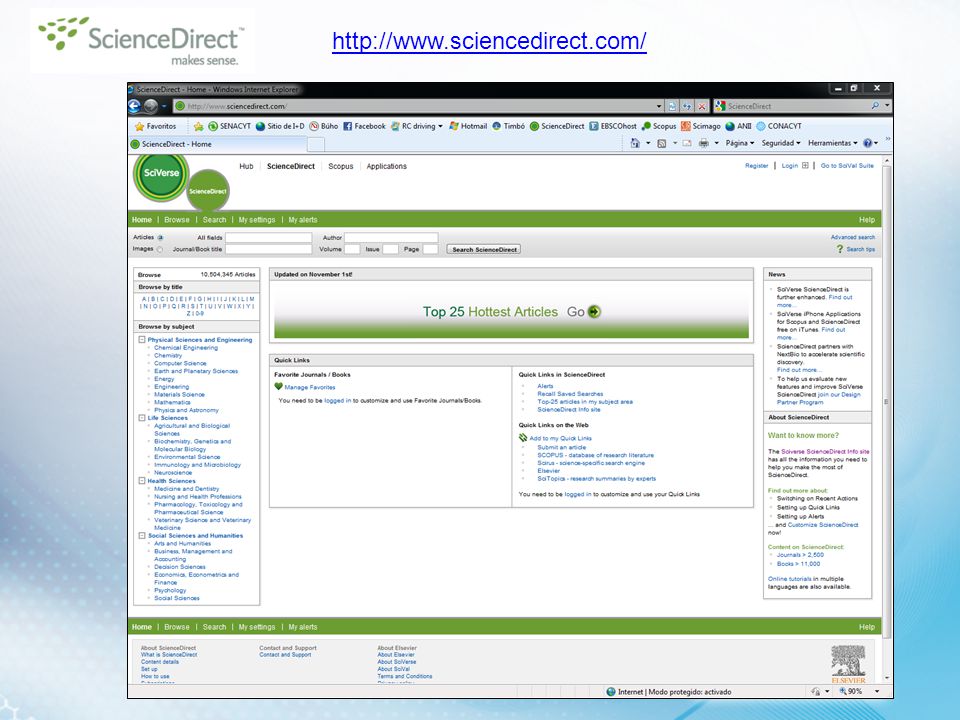Click the Journal/Book title input box
The width and height of the screenshot is (960, 720).
tap(268, 249)
